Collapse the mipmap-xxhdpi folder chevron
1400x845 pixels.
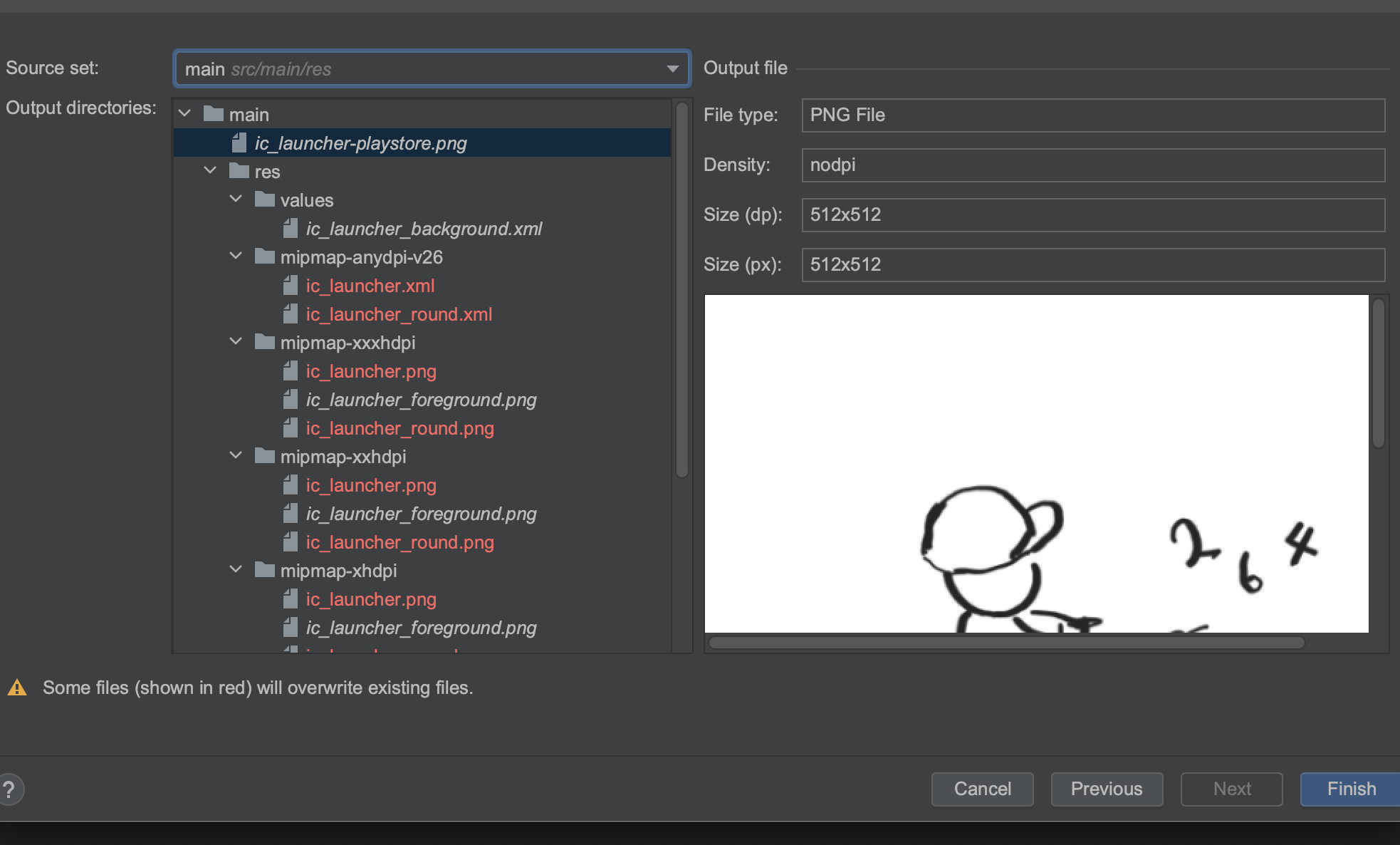point(236,456)
